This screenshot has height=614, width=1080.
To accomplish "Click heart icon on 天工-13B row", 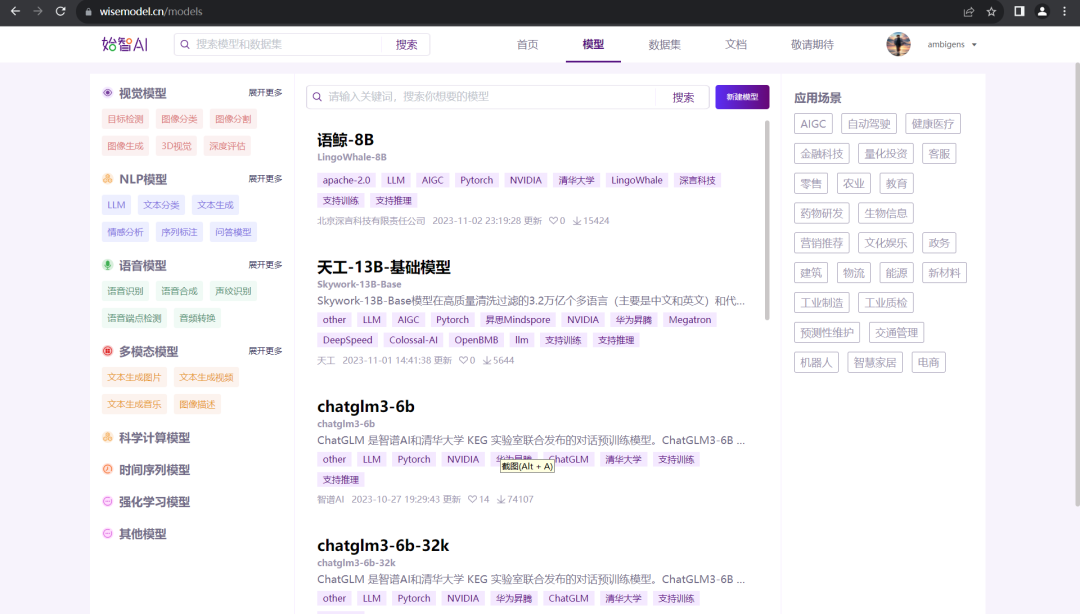I will 463,360.
